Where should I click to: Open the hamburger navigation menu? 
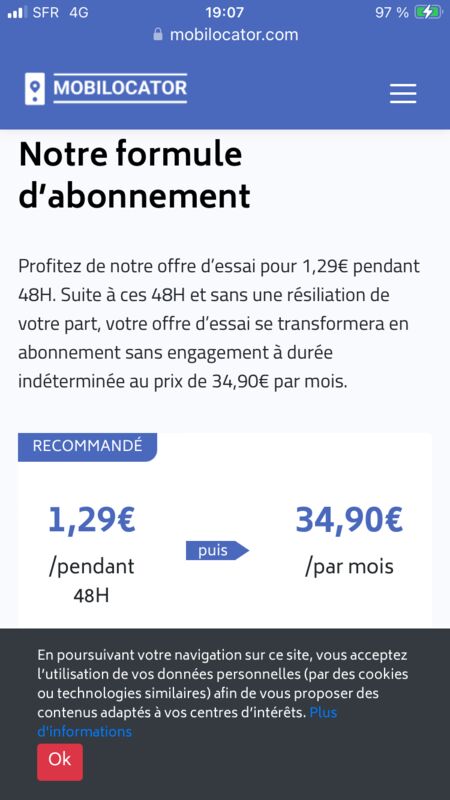pos(403,93)
